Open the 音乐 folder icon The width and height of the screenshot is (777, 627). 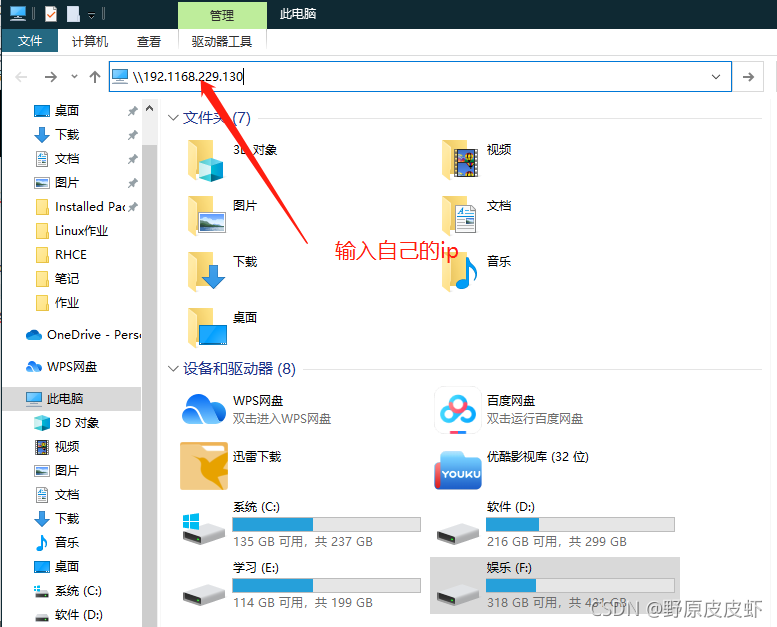click(459, 271)
